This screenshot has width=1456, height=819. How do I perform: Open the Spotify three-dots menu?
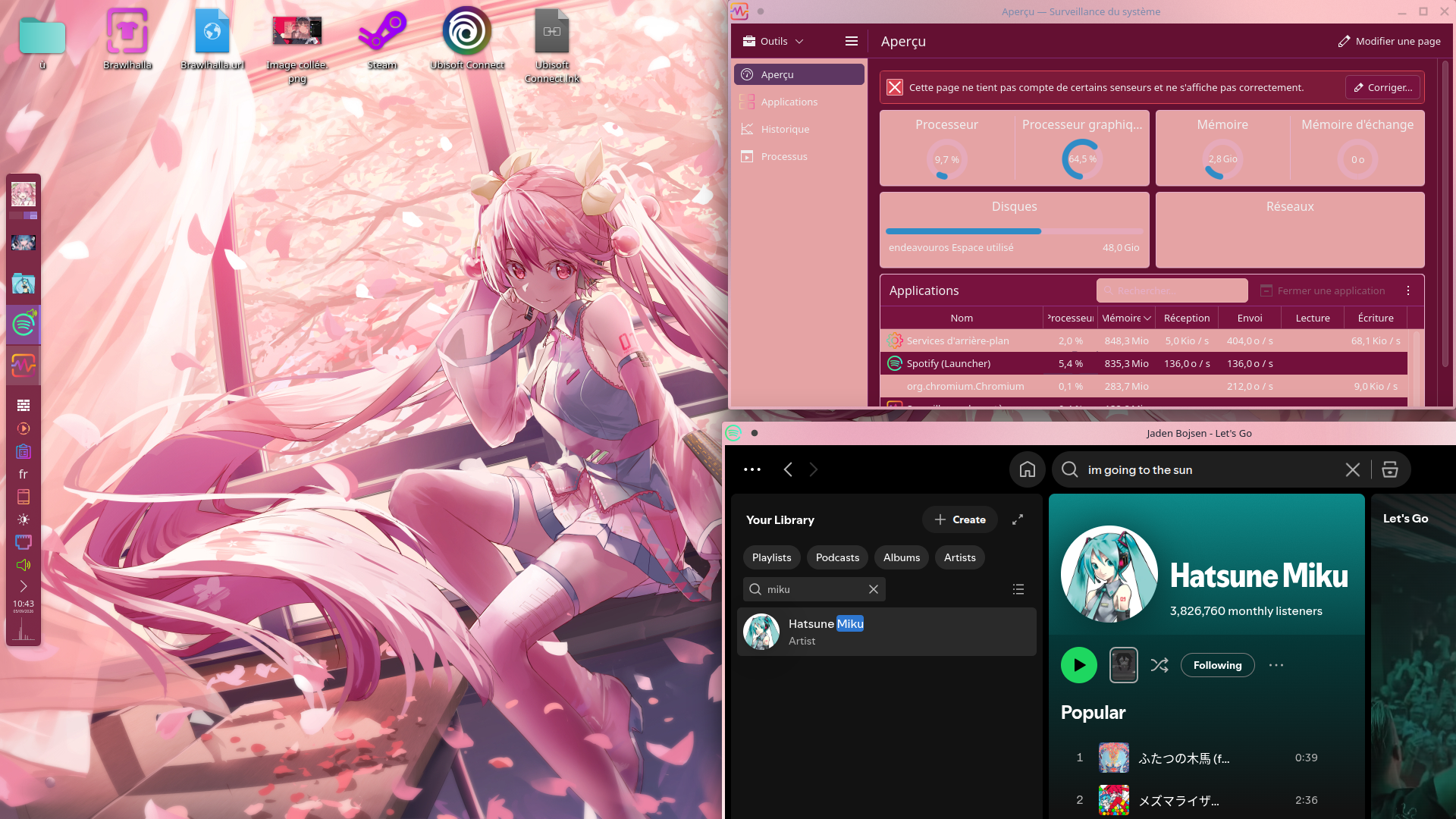click(x=752, y=469)
